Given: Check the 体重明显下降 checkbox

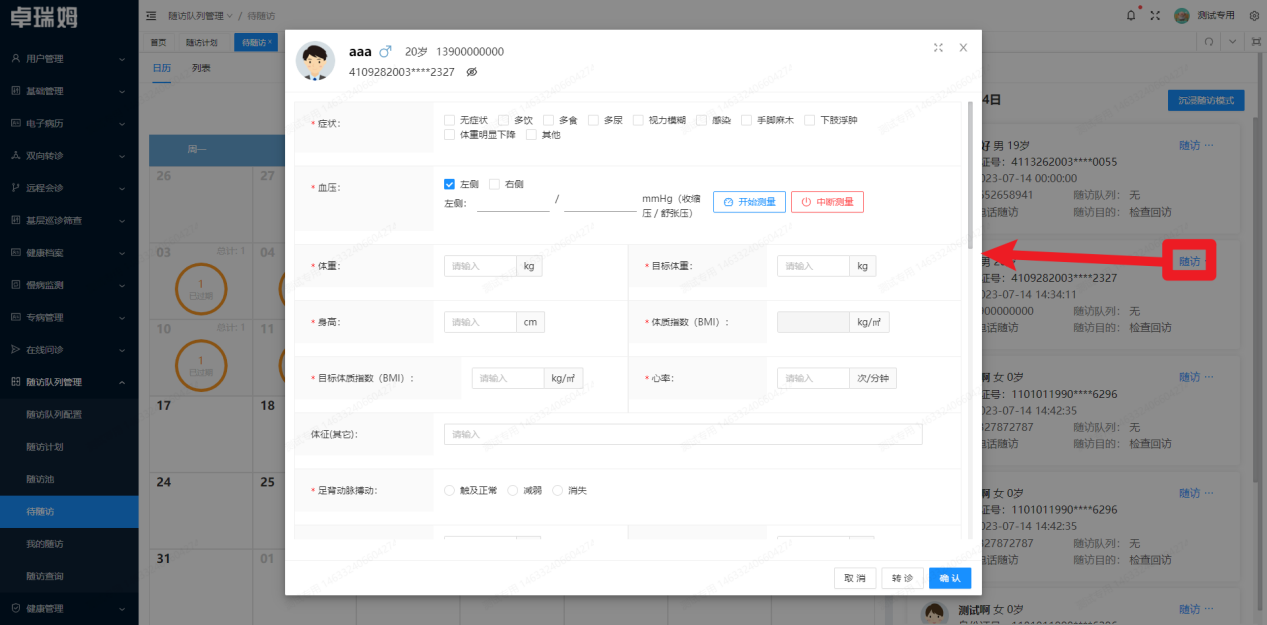Looking at the screenshot, I should click(449, 134).
